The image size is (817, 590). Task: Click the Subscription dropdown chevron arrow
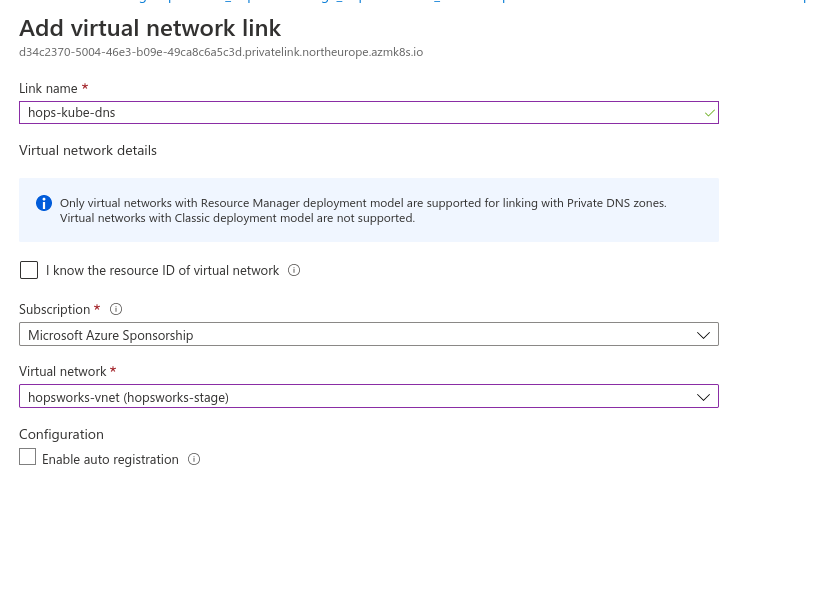pyautogui.click(x=703, y=335)
